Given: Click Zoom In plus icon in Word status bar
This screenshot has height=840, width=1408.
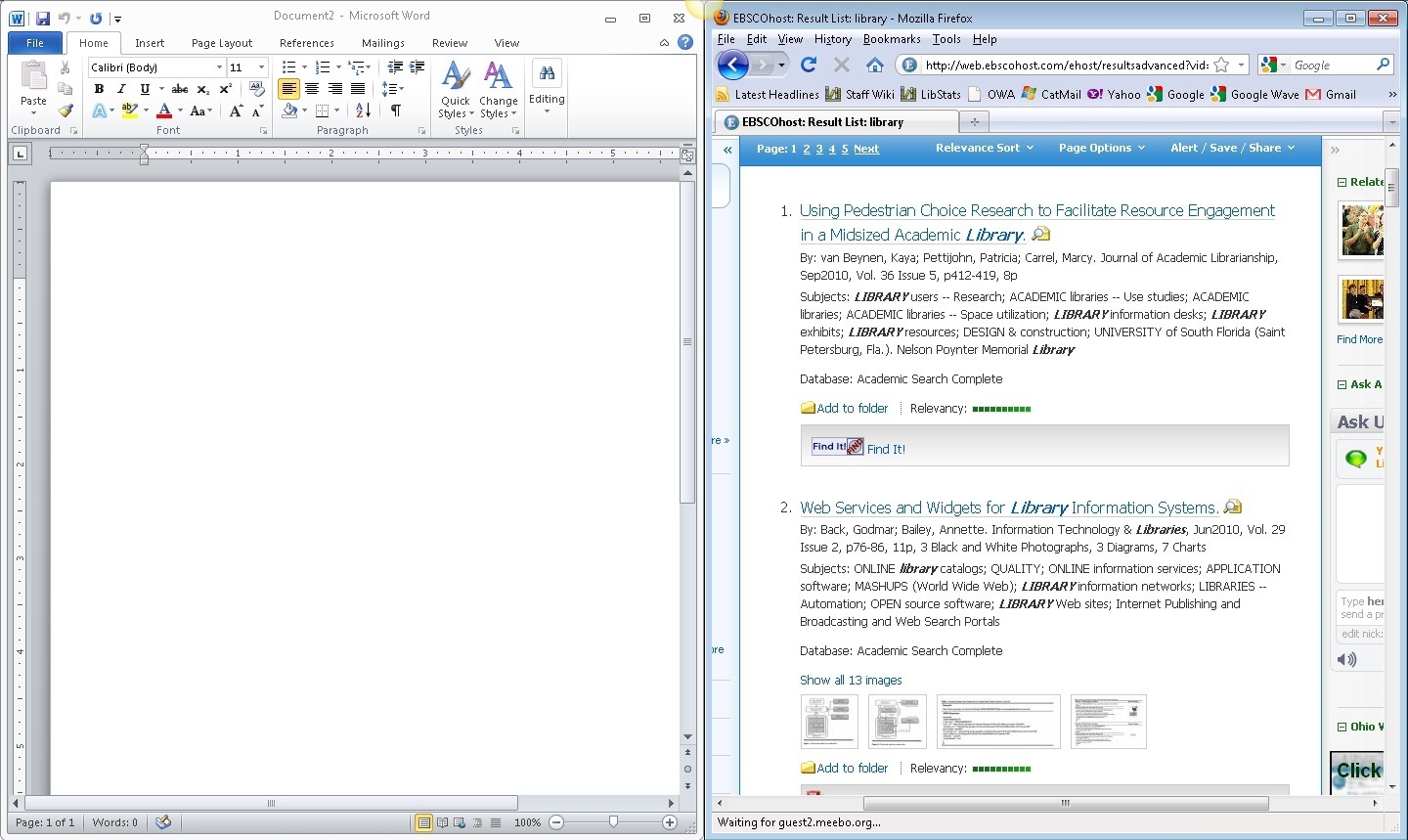Looking at the screenshot, I should (x=670, y=822).
